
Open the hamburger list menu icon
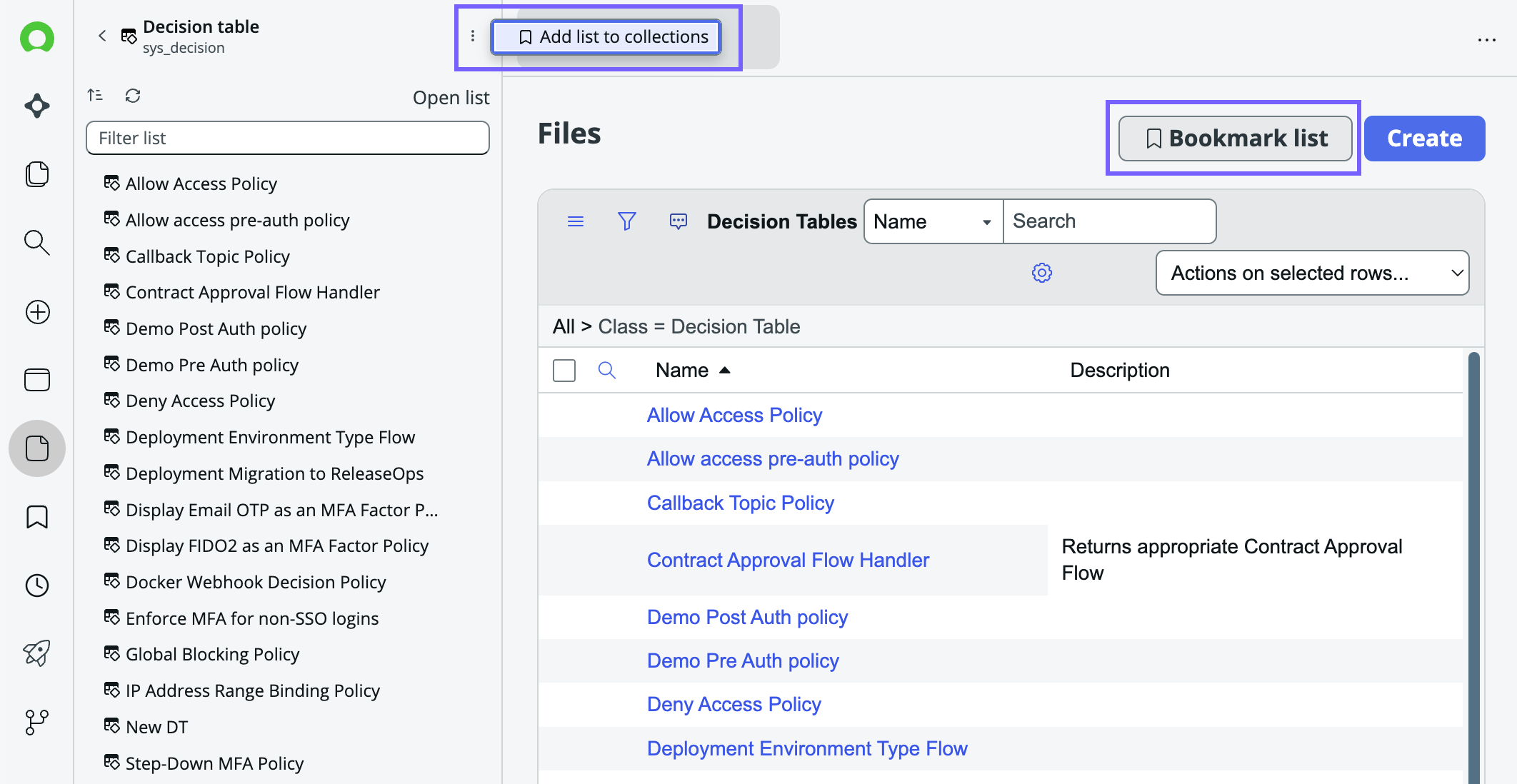576,221
